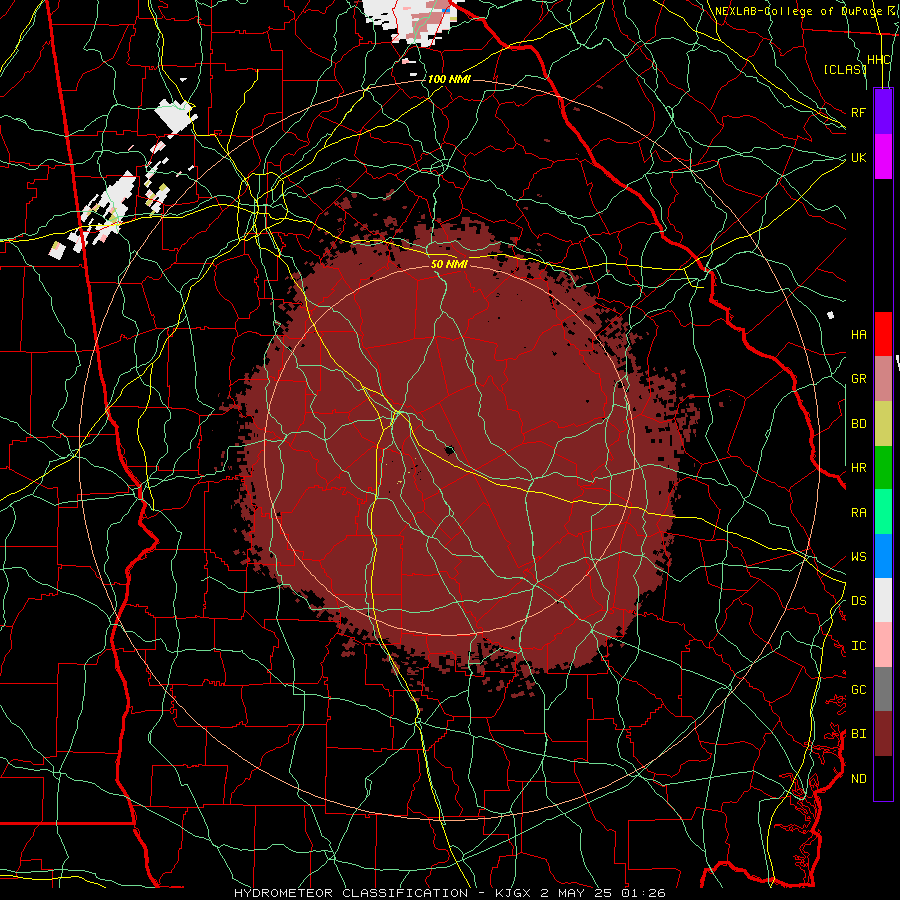Screen dimensions: 900x900
Task: Click the magenta UK legend color swatch
Action: (x=883, y=157)
